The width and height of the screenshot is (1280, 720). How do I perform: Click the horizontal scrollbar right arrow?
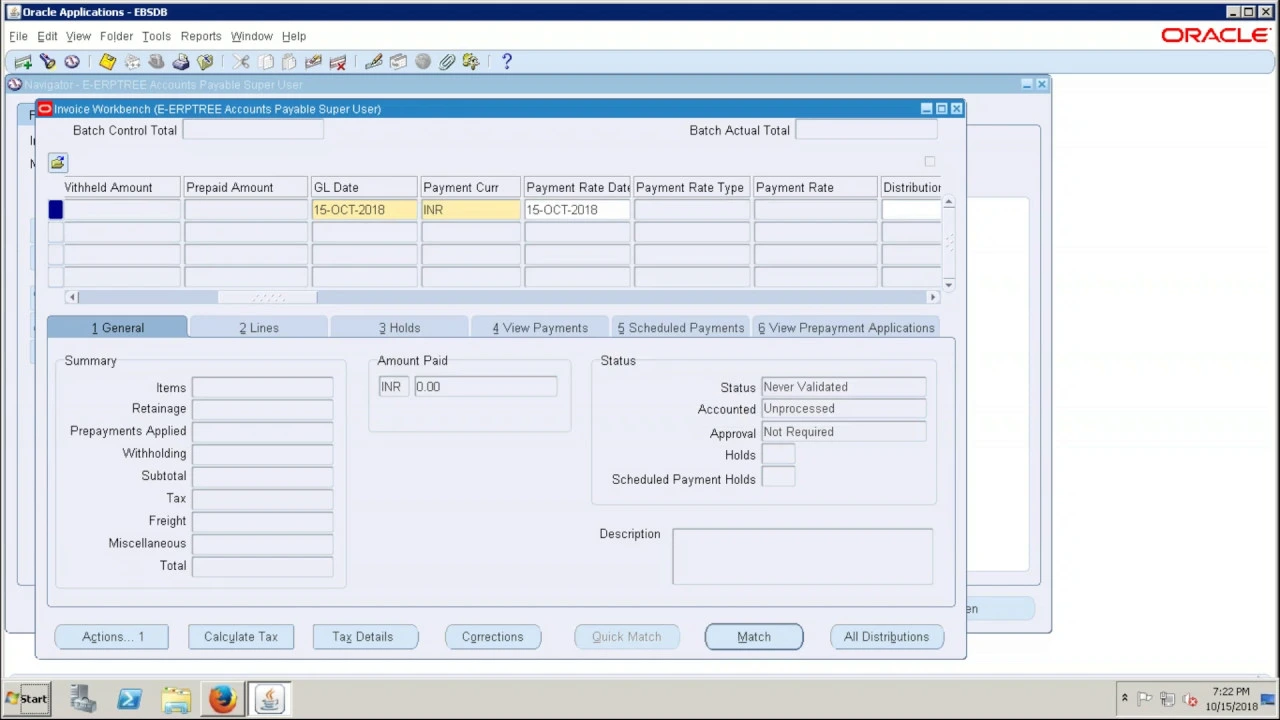tap(933, 297)
